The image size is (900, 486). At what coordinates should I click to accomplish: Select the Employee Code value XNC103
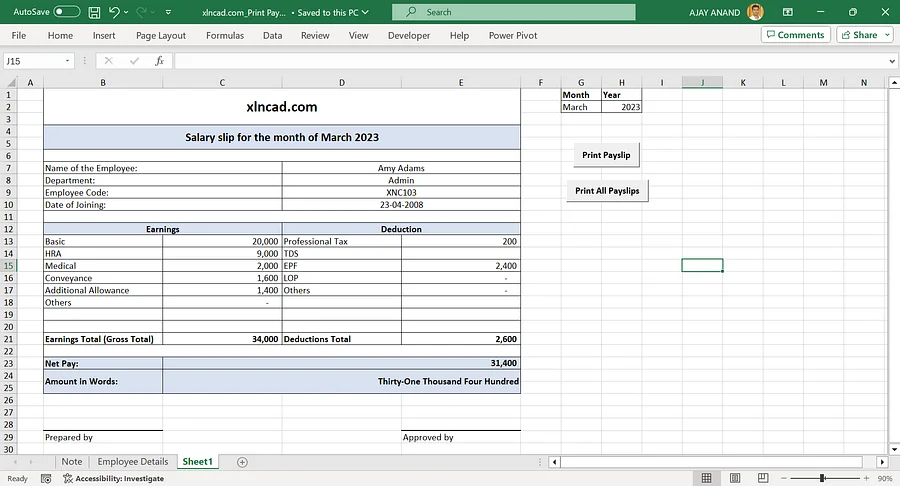coord(401,193)
